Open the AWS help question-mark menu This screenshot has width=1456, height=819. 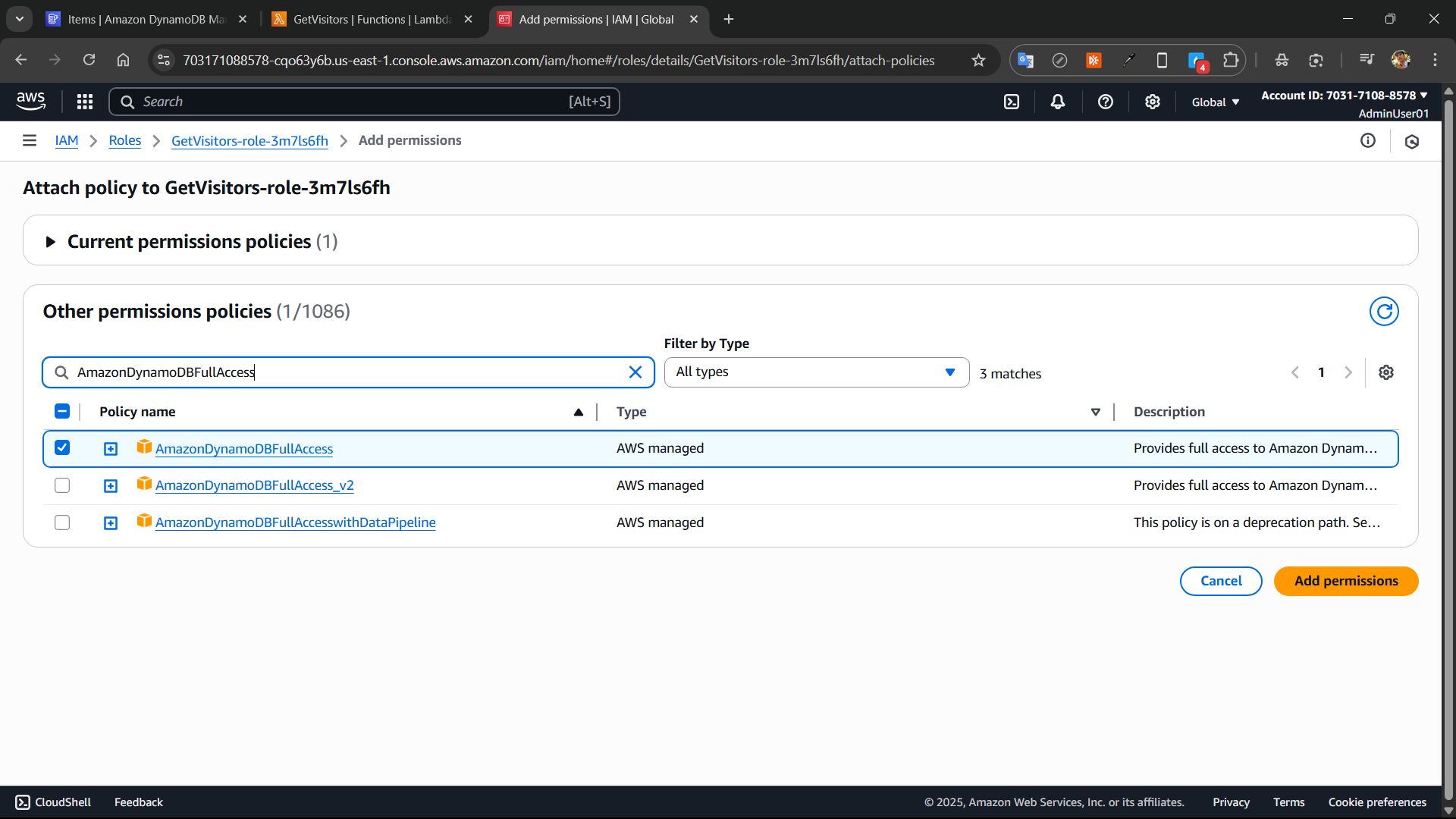click(x=1106, y=102)
